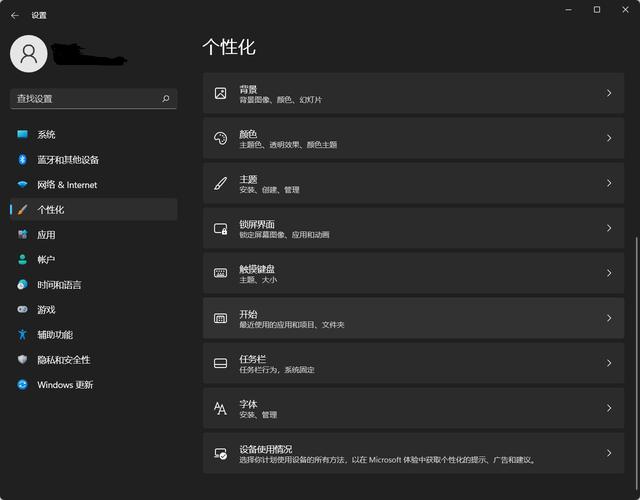Click the 任务栏 taskbar icon
Image resolution: width=640 pixels, height=500 pixels.
tap(220, 363)
